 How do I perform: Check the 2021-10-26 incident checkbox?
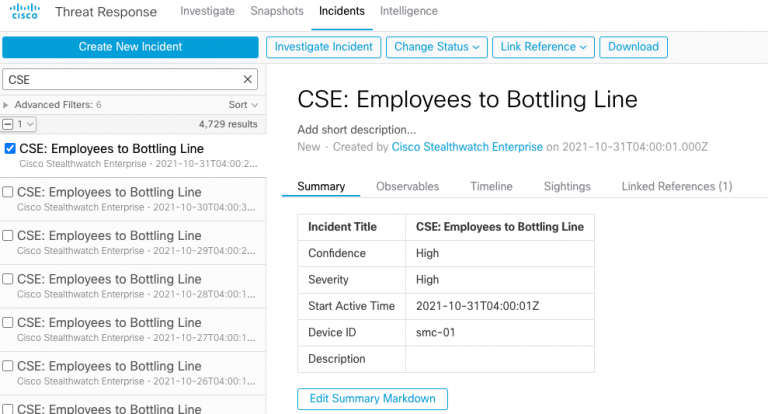point(8,366)
